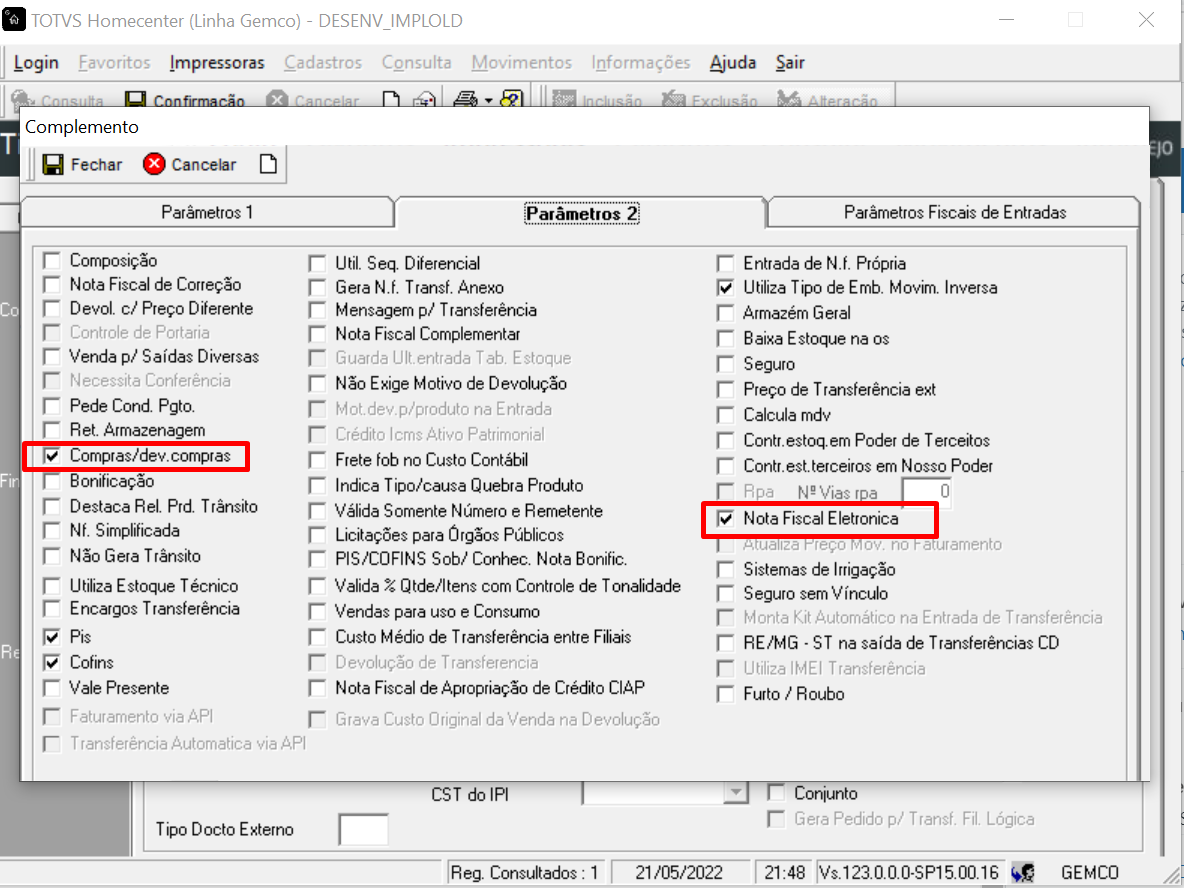1184x888 pixels.
Task: Click the Tipo Docto Externo input field
Action: click(363, 829)
